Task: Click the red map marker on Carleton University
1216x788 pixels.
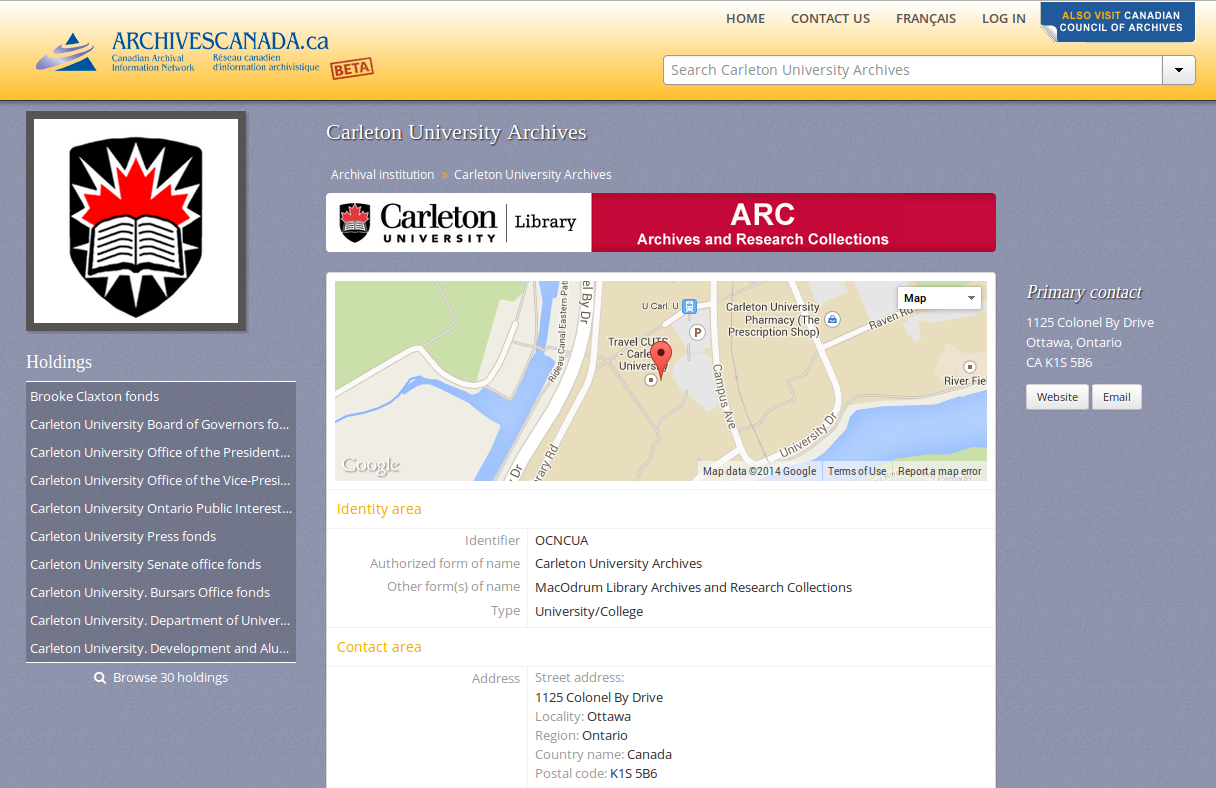Action: pos(660,357)
